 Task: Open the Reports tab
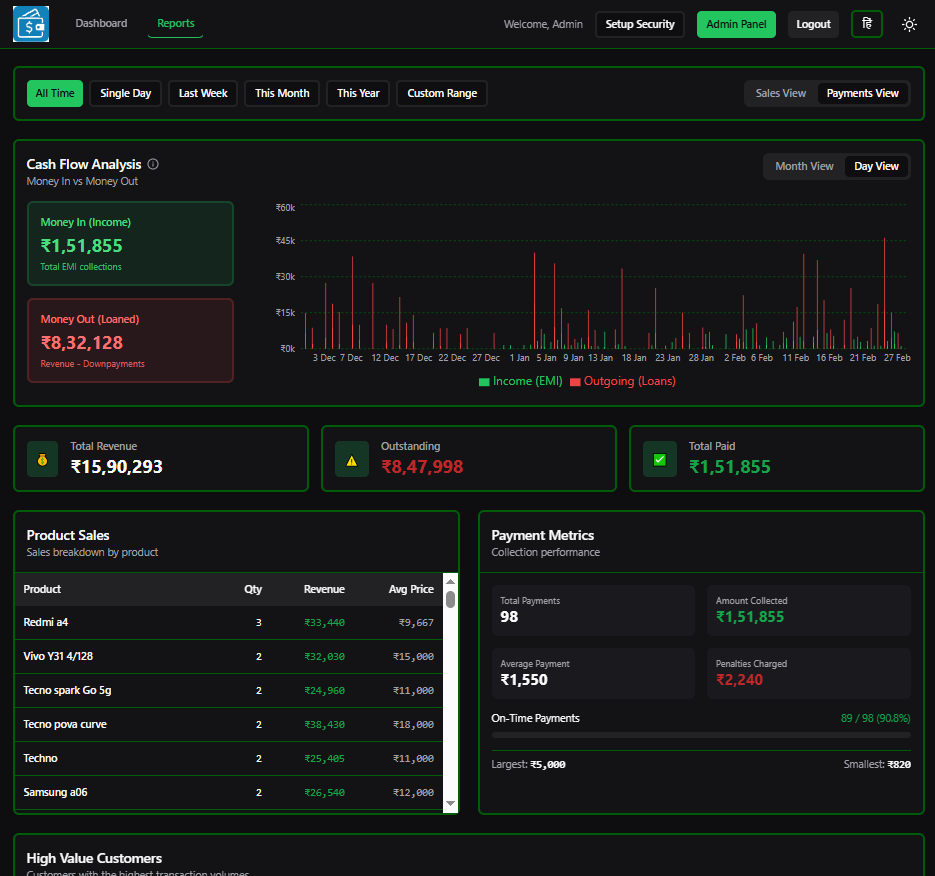click(x=175, y=23)
